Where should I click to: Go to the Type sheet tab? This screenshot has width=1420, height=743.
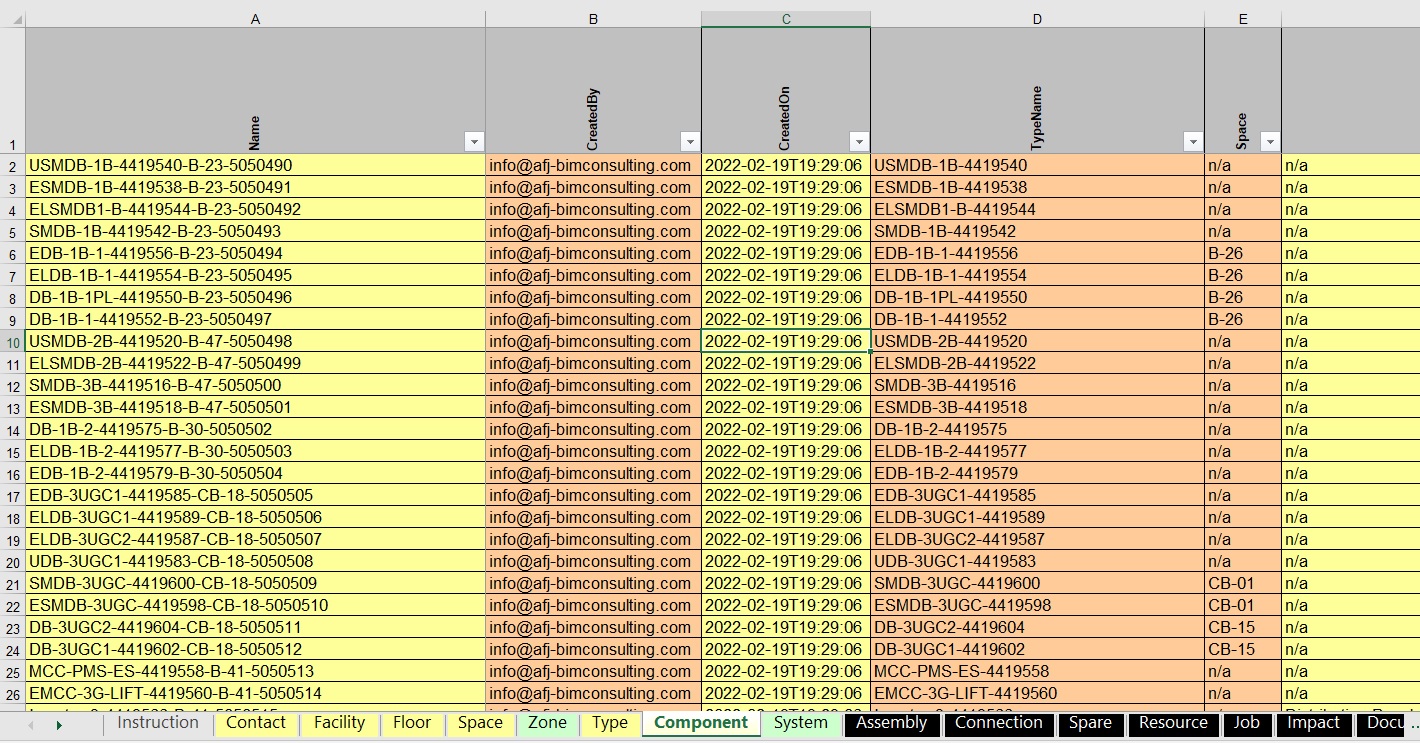coord(609,723)
